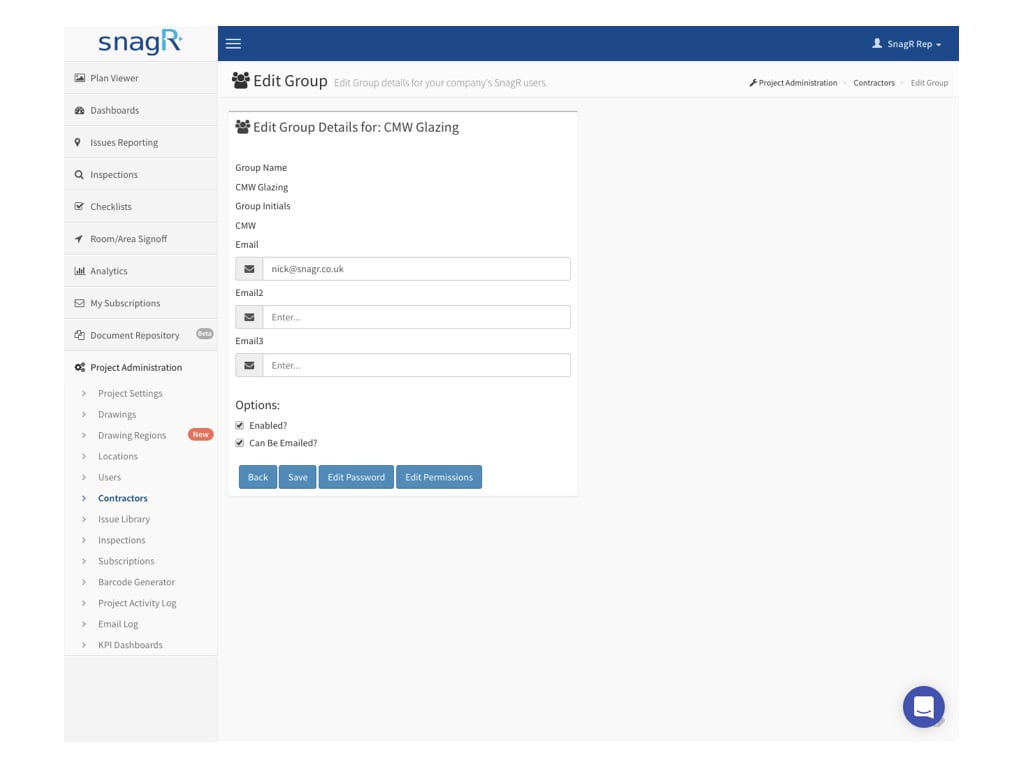Open Checklists menu item
Screen dimensions: 1024x768
tap(140, 206)
